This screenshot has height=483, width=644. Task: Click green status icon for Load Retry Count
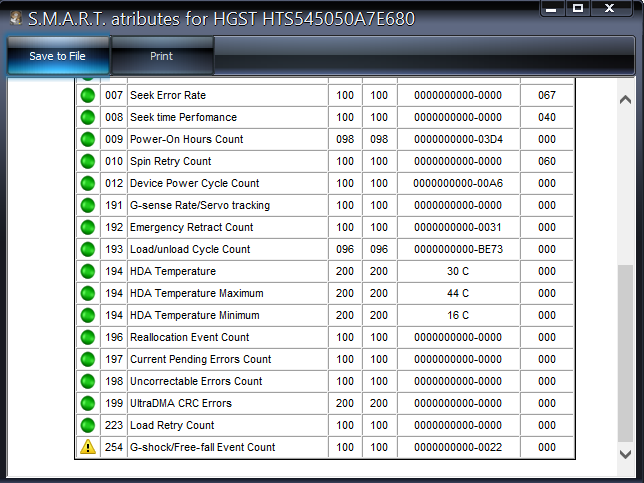tap(87, 426)
